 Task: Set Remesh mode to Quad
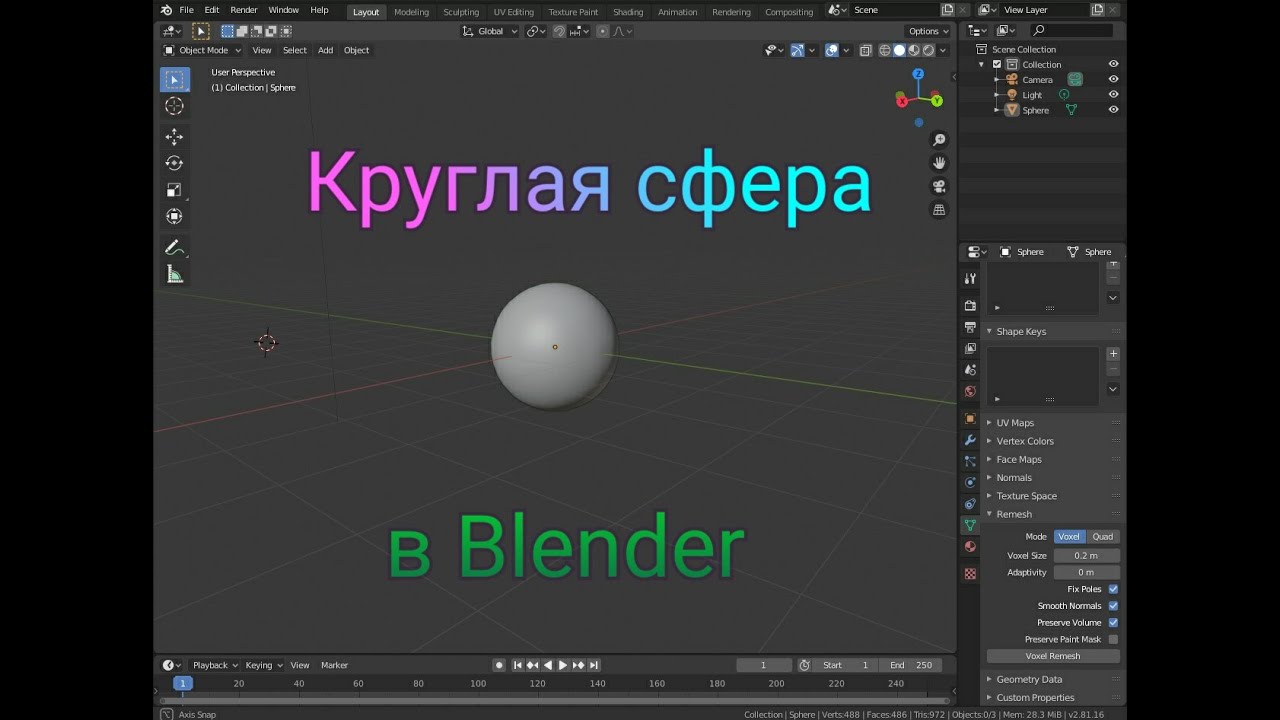pyautogui.click(x=1103, y=537)
